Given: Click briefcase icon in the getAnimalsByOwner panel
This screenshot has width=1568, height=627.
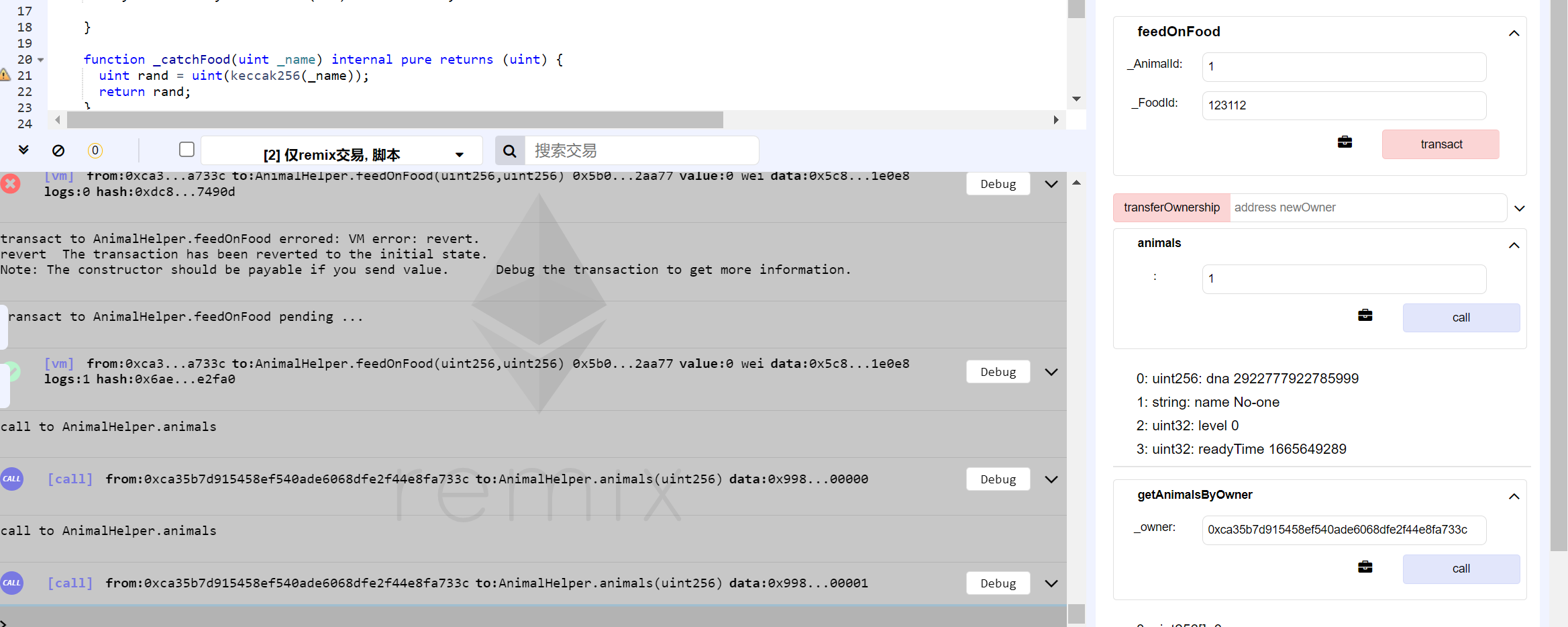Looking at the screenshot, I should point(1365,567).
